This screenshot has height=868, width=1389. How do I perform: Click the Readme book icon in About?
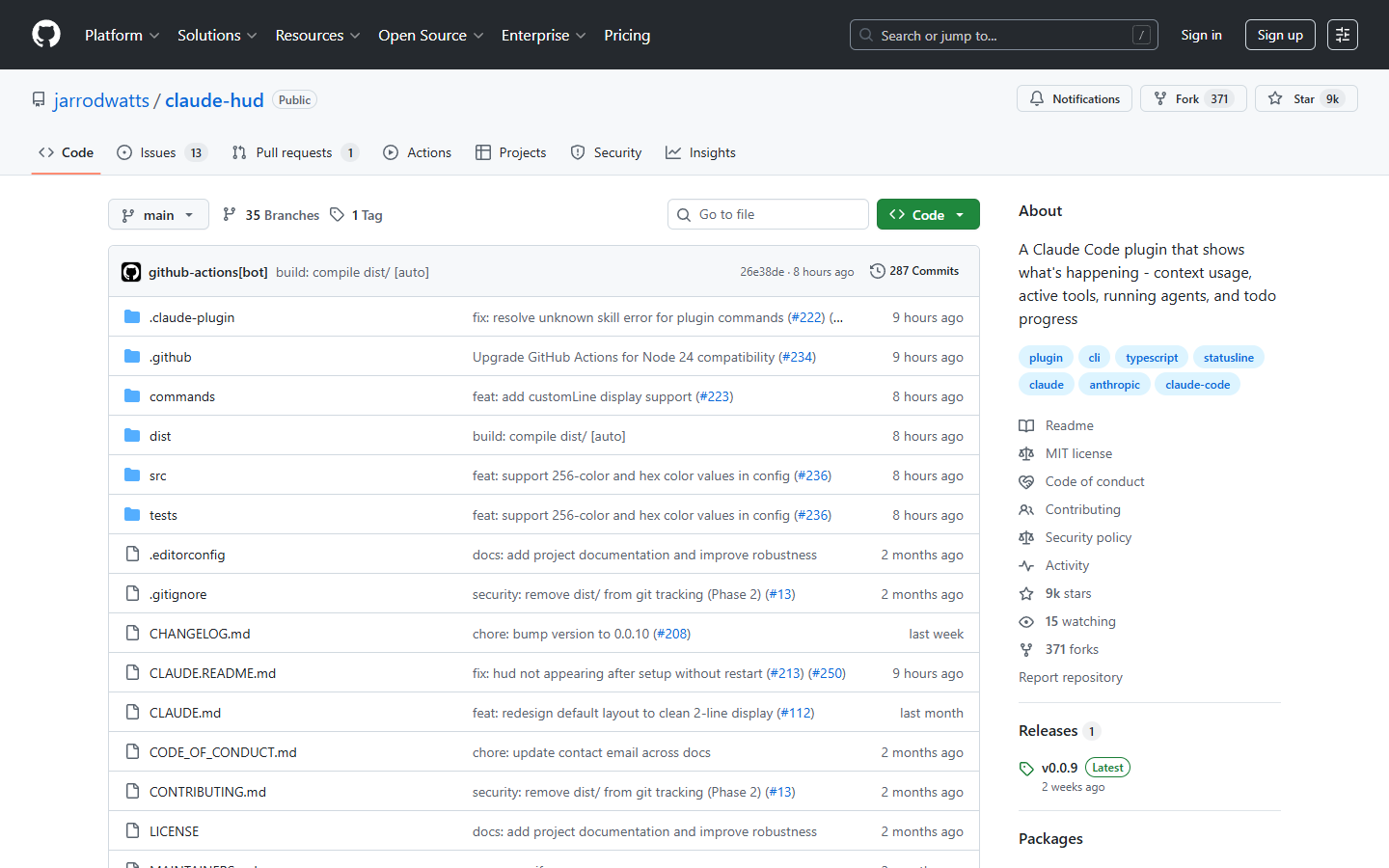click(1025, 425)
